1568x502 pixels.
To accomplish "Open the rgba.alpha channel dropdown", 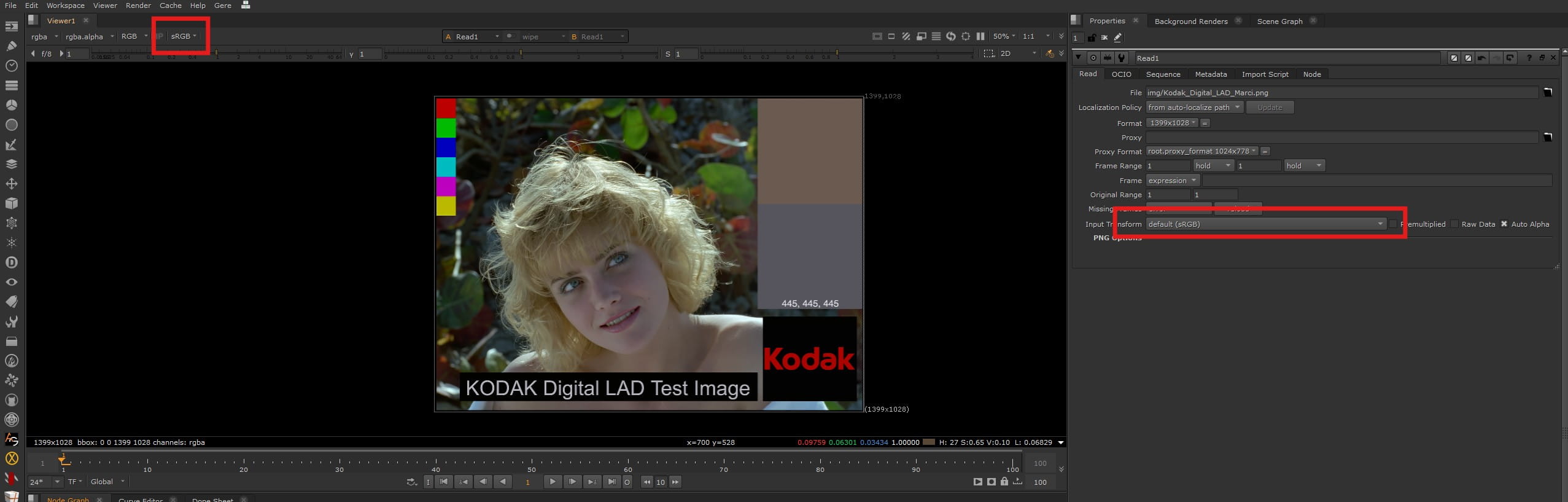I will (x=90, y=36).
